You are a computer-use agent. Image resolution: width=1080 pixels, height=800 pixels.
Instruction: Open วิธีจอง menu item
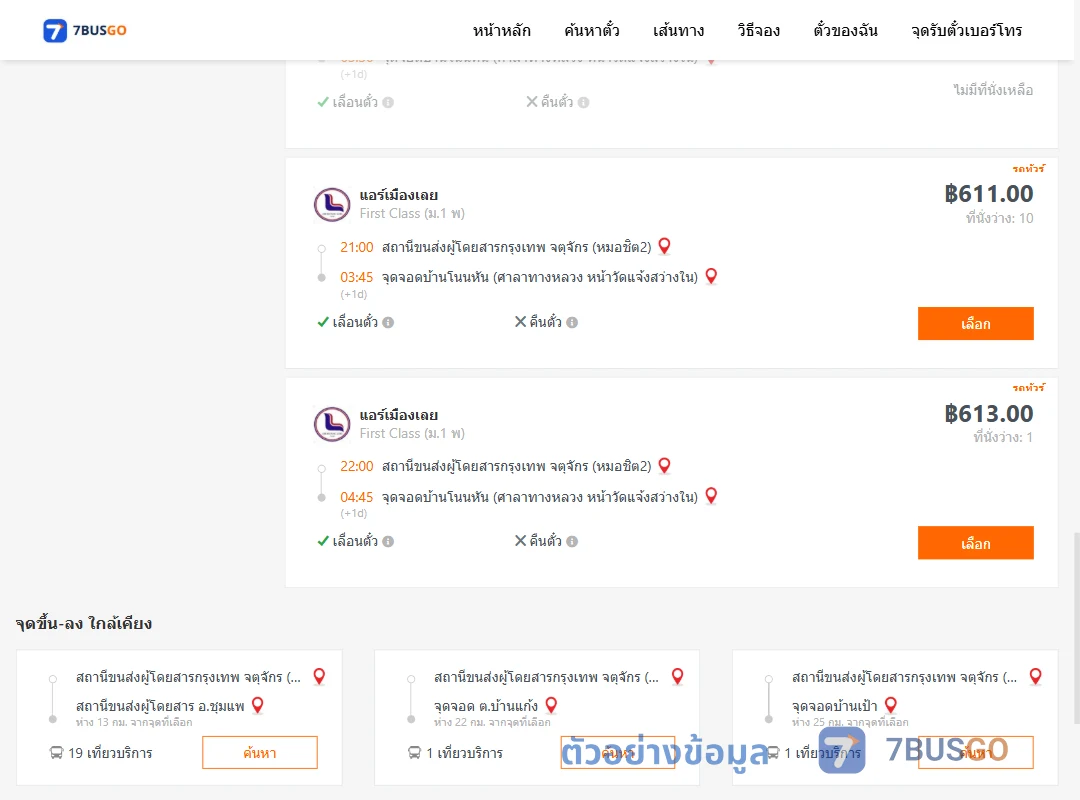(x=758, y=30)
